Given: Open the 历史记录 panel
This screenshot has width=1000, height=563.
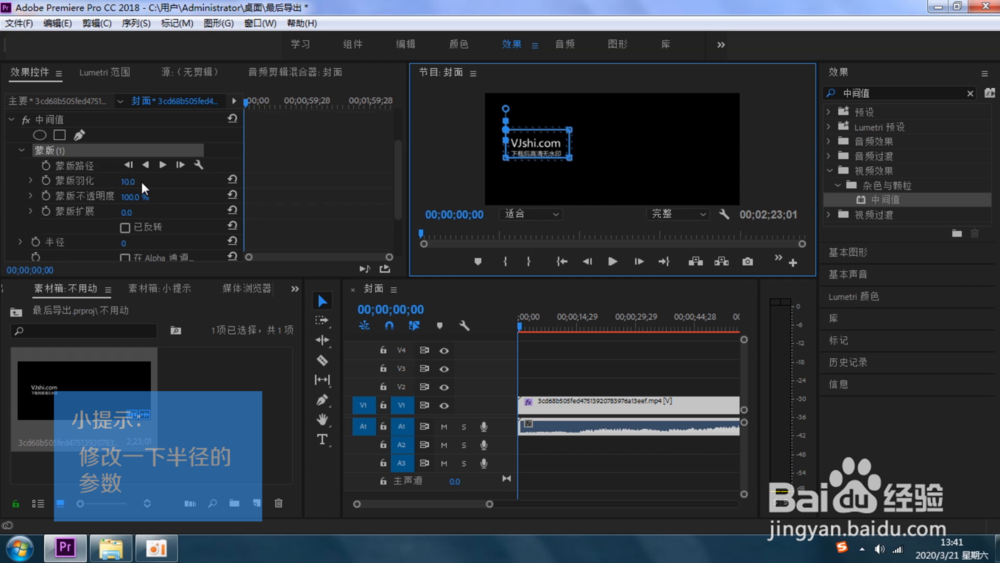Looking at the screenshot, I should point(848,362).
